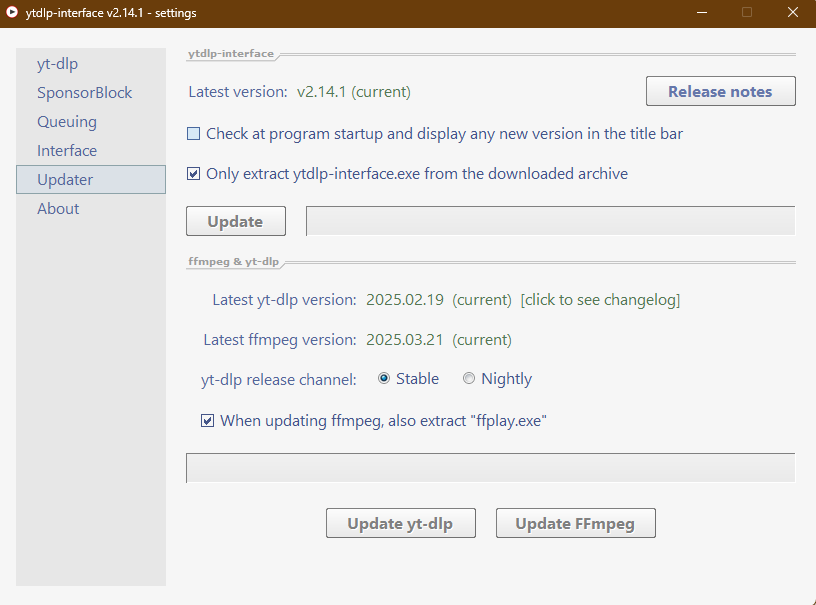Click the 'Latest version:' label
816x605 pixels.
[238, 92]
